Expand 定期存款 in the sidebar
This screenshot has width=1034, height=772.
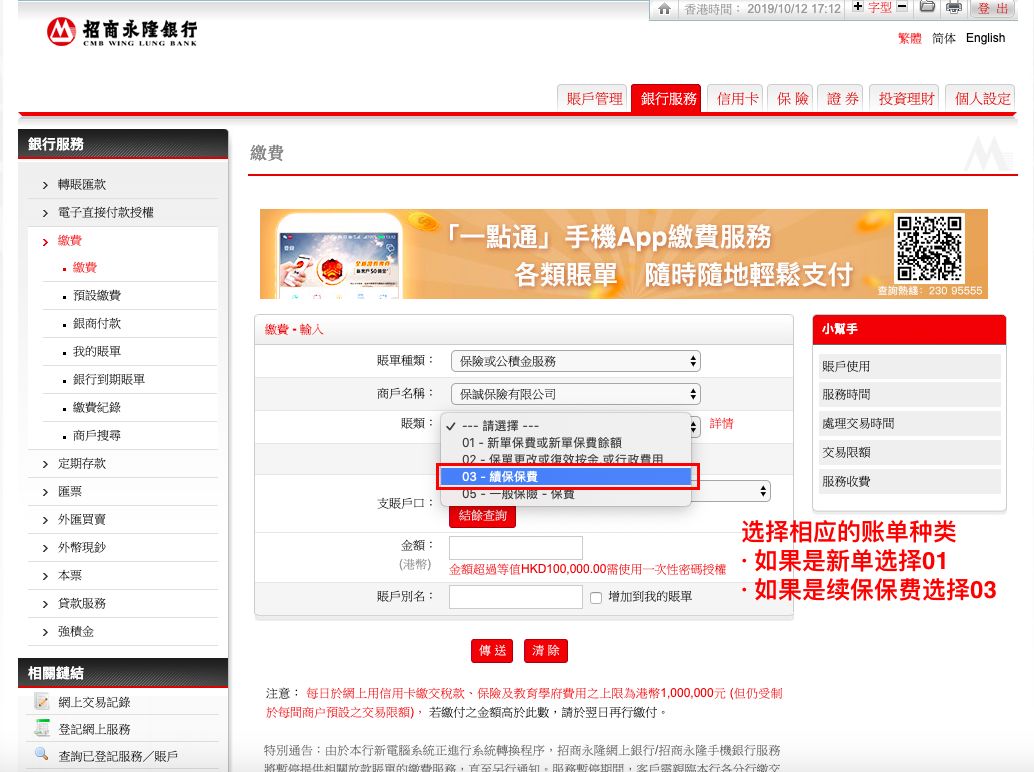click(82, 463)
